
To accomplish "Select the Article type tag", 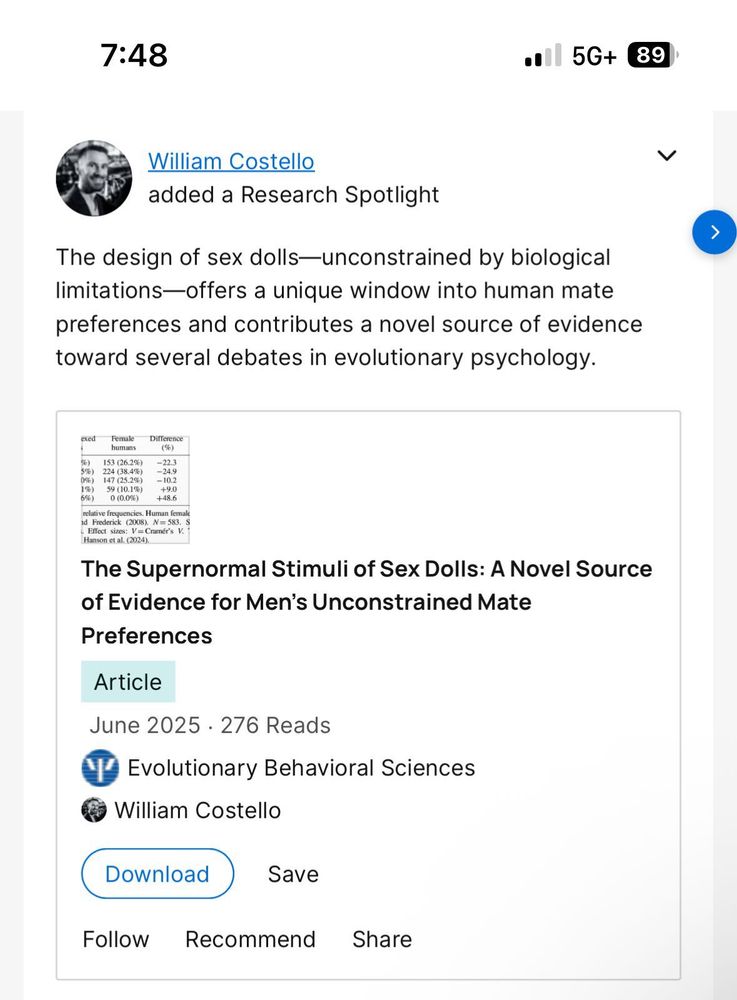I will (x=128, y=682).
